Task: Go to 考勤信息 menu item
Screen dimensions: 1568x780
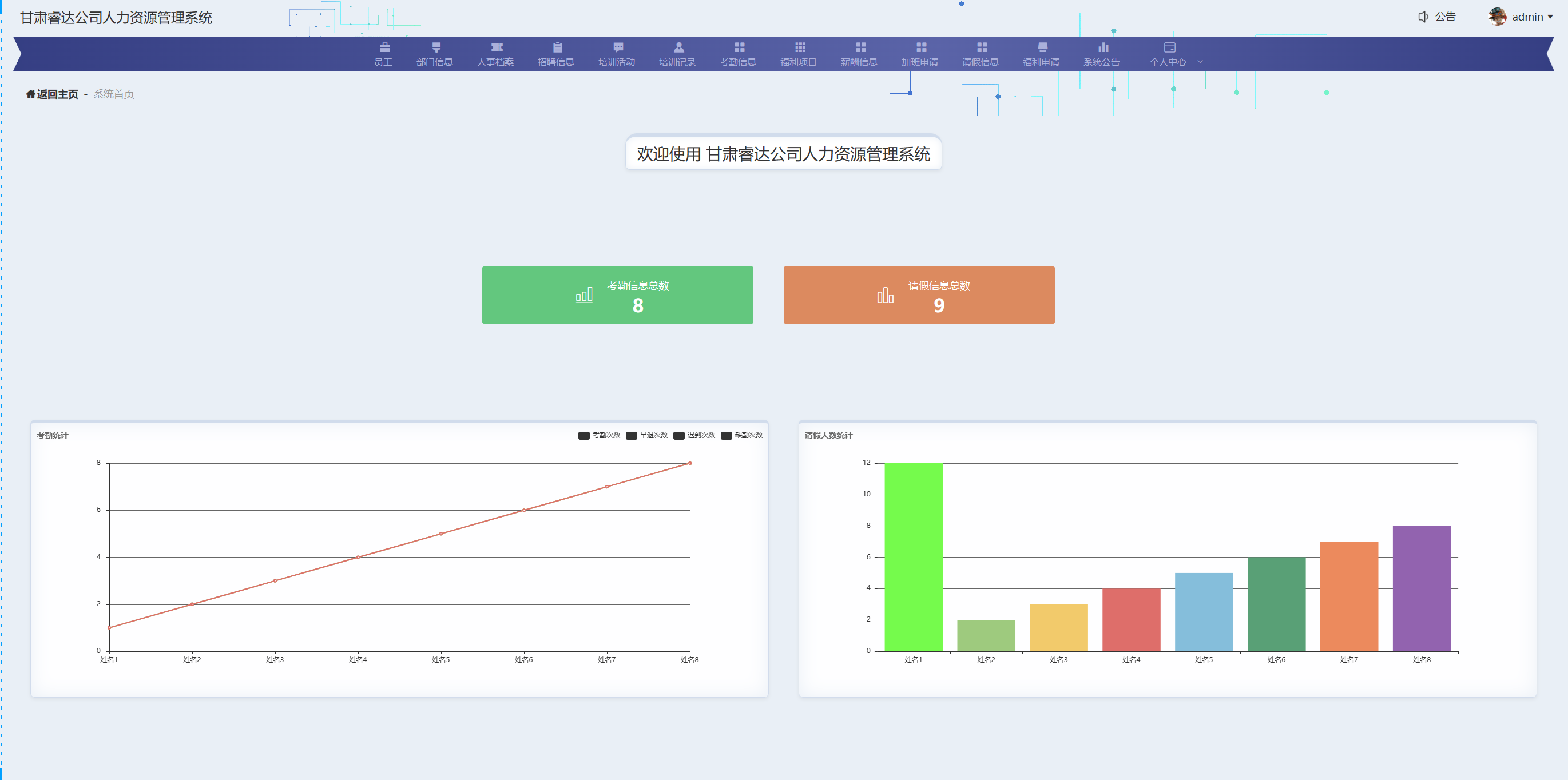Action: [738, 61]
